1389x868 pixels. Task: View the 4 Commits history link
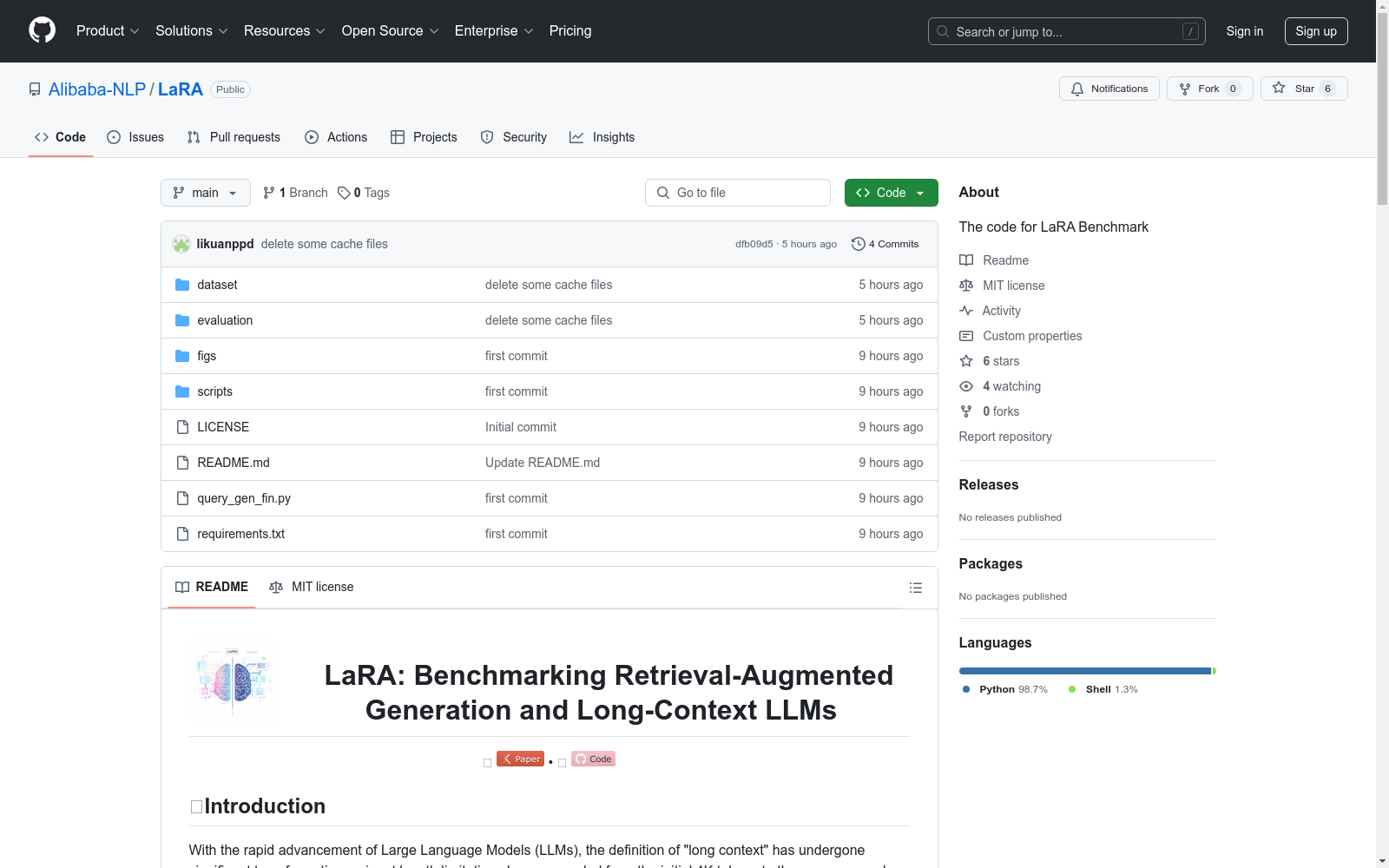[x=885, y=244]
